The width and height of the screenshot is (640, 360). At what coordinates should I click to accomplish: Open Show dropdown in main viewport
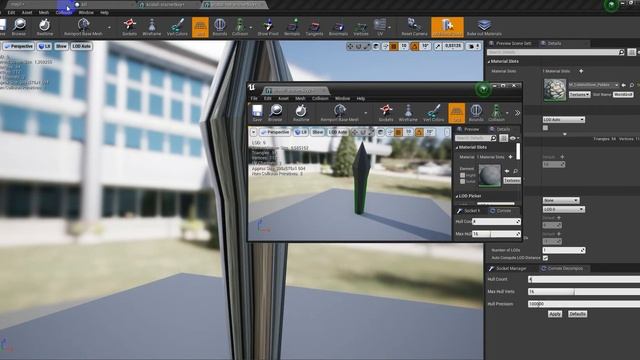(x=61, y=47)
